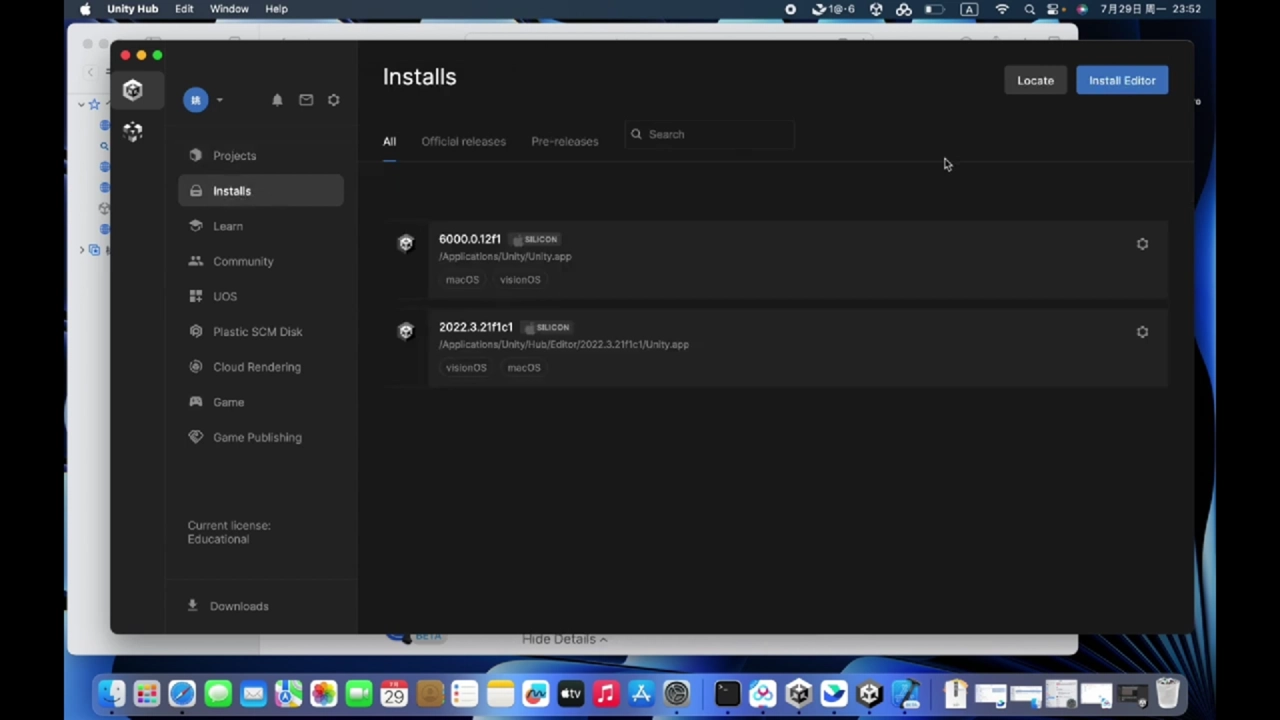The width and height of the screenshot is (1280, 720).
Task: Open the Edit menu in menu bar
Action: [x=184, y=9]
